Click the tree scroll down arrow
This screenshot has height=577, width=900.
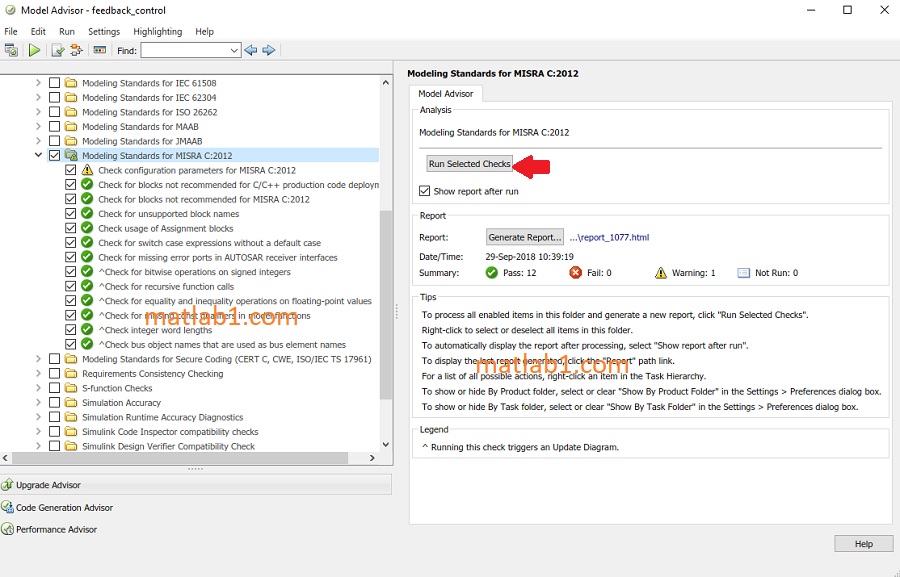[386, 444]
